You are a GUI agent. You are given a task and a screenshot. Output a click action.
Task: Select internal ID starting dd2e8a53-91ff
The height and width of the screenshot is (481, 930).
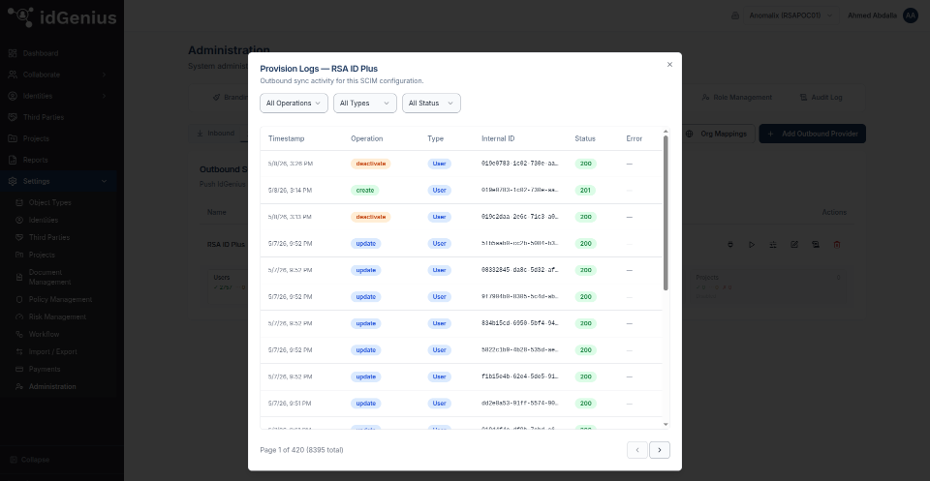point(520,404)
